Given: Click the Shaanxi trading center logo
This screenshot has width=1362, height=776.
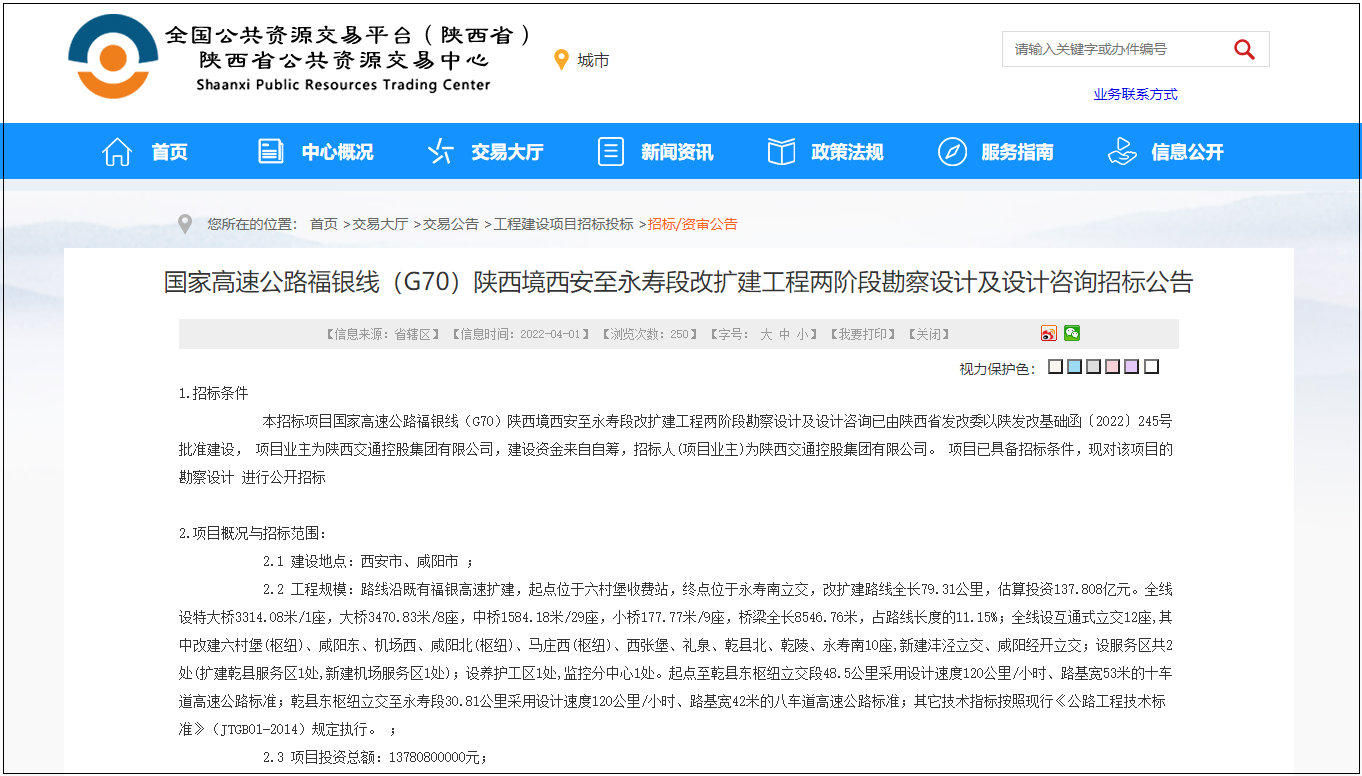Looking at the screenshot, I should coord(113,57).
